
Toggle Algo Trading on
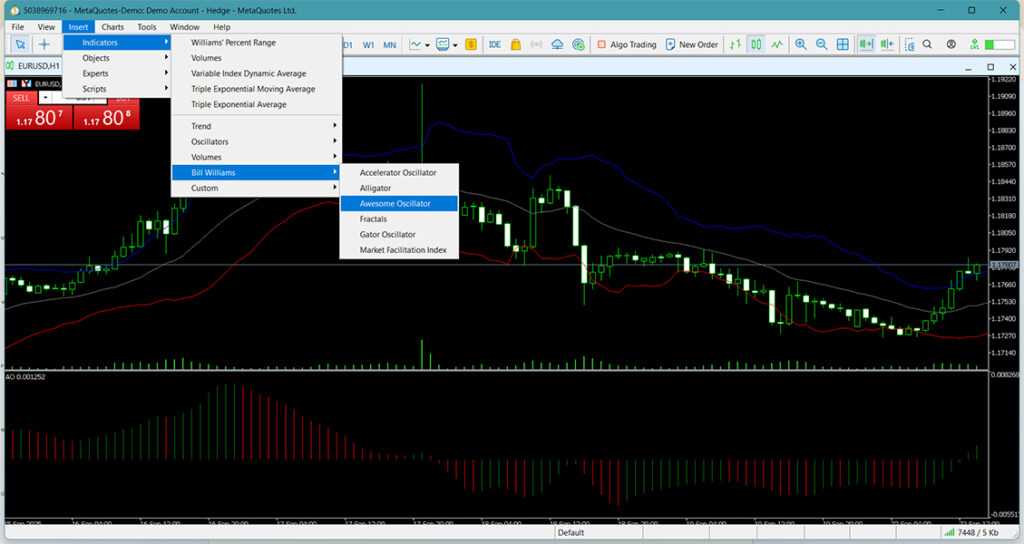[x=626, y=45]
